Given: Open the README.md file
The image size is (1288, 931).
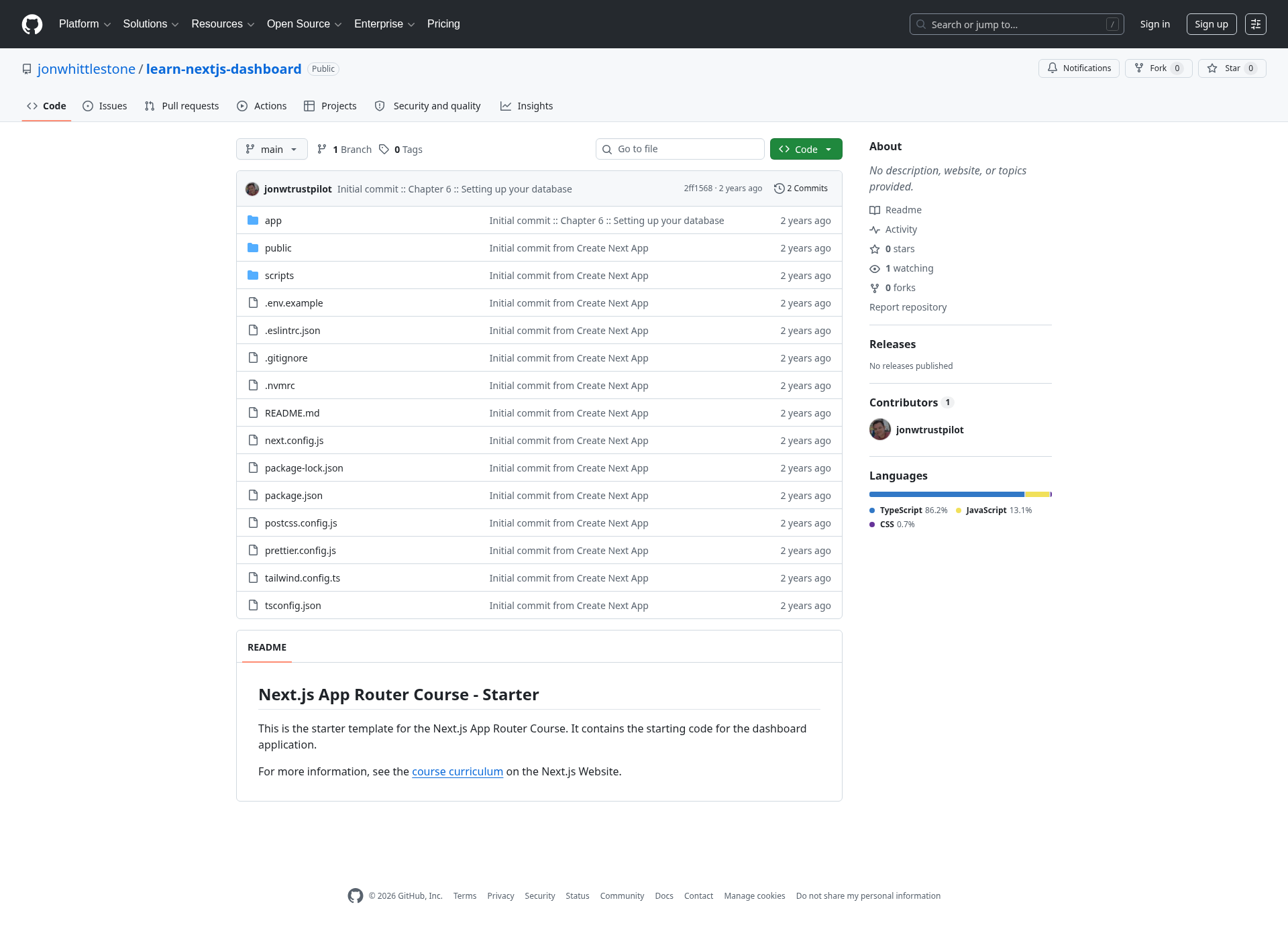Looking at the screenshot, I should [x=292, y=413].
